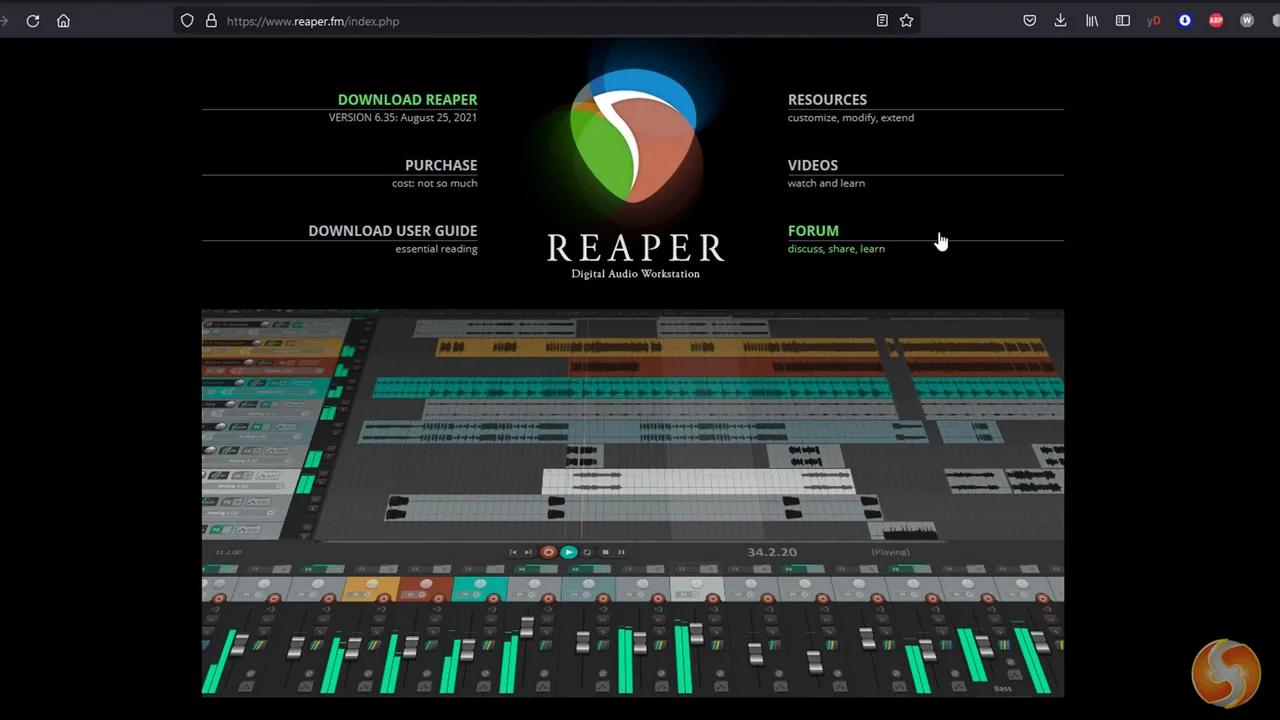The height and width of the screenshot is (720, 1280).
Task: Open the DOWNLOAD USER GUIDE link
Action: [x=392, y=231]
